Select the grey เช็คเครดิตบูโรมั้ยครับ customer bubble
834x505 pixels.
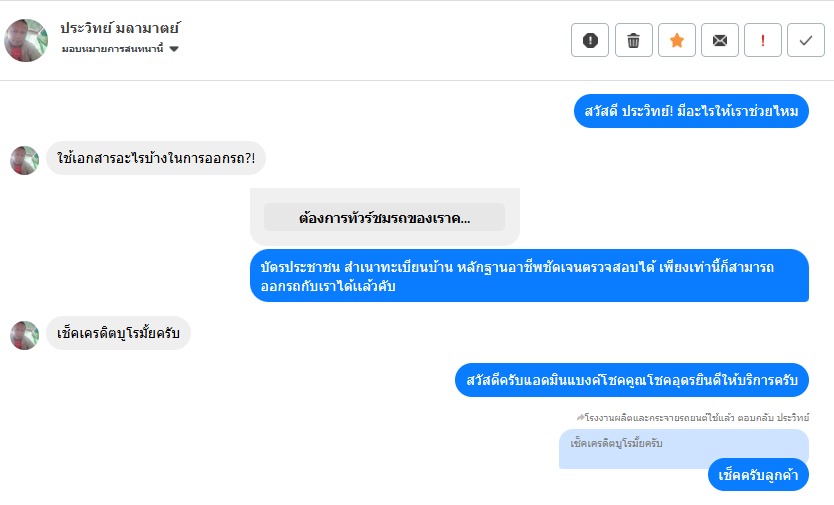coord(118,333)
